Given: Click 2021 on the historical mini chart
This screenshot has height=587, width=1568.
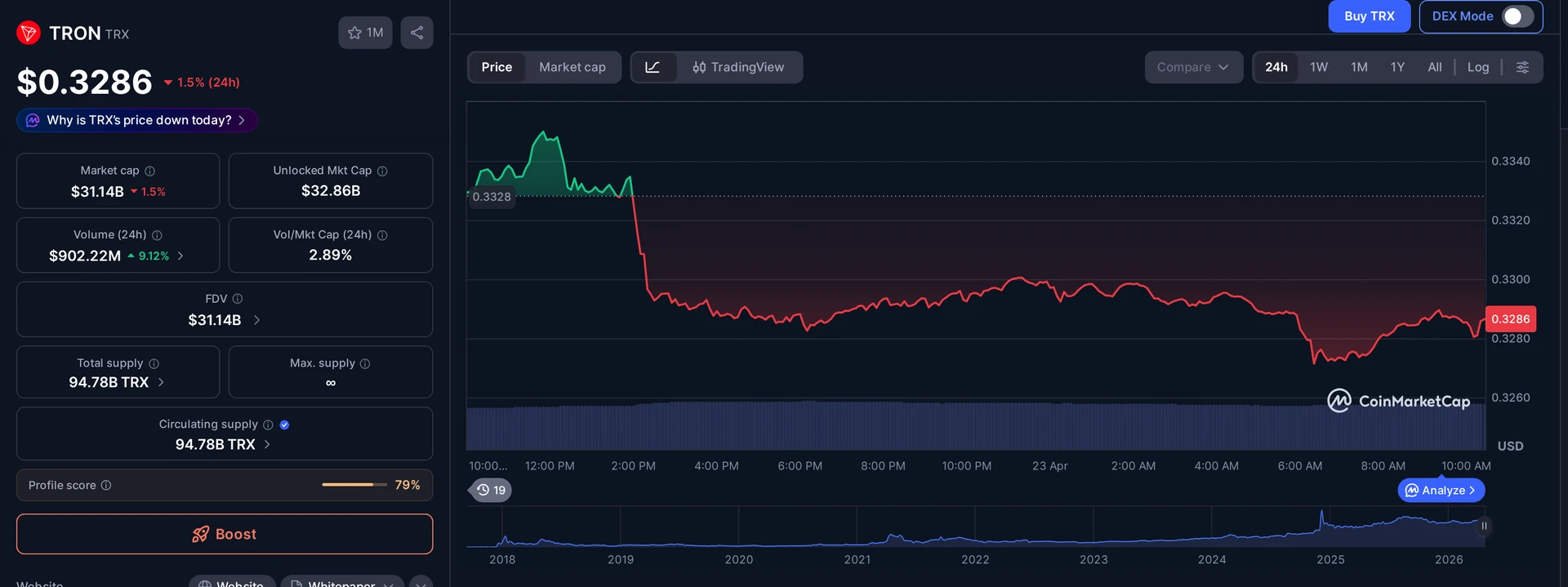Looking at the screenshot, I should 857,559.
